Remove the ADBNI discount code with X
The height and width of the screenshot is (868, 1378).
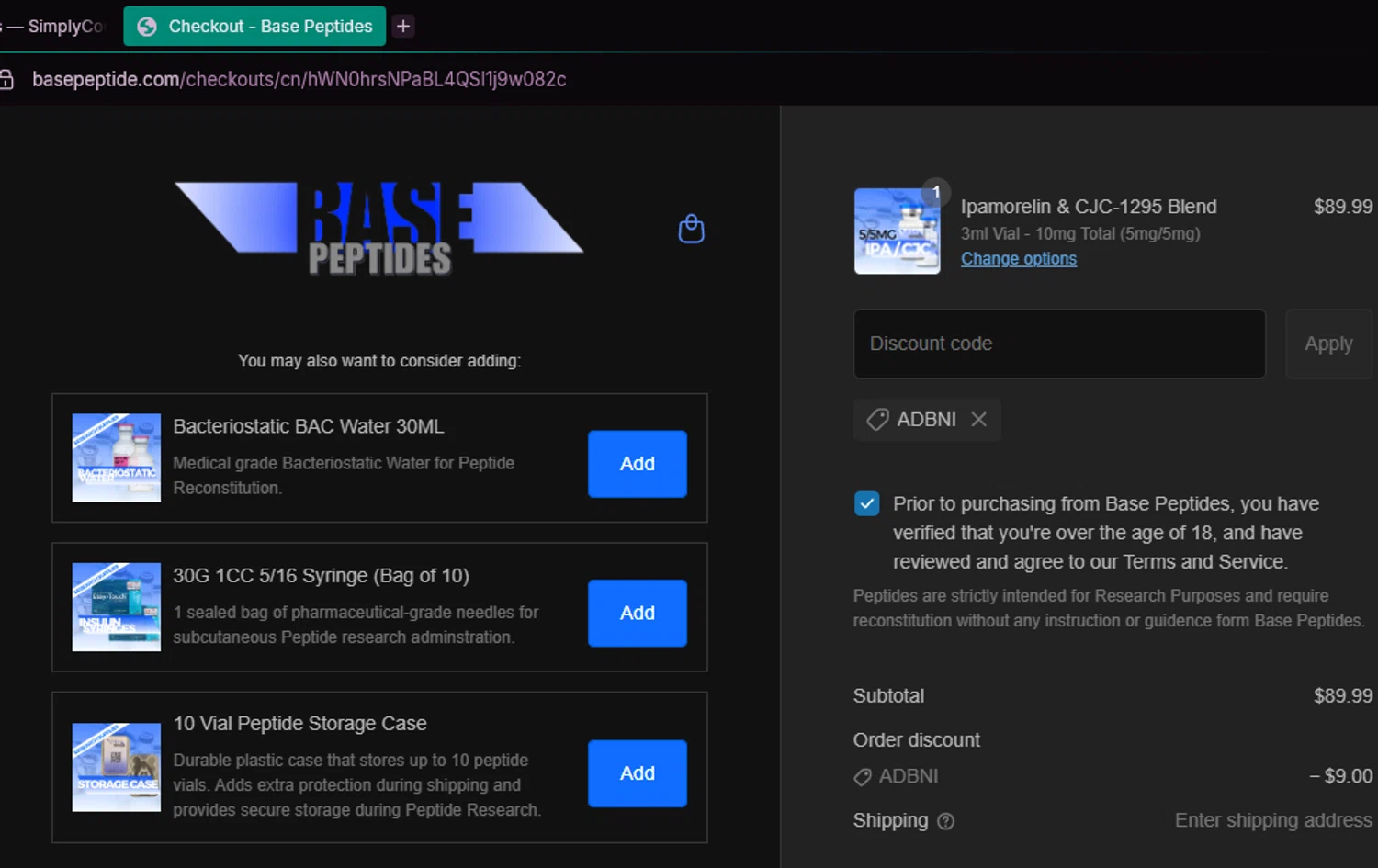[x=979, y=419]
